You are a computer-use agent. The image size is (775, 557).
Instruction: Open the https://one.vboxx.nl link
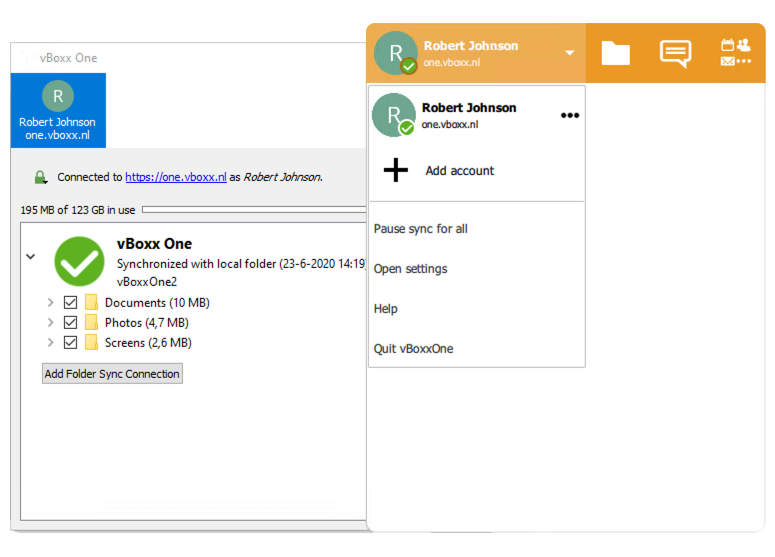click(x=176, y=177)
